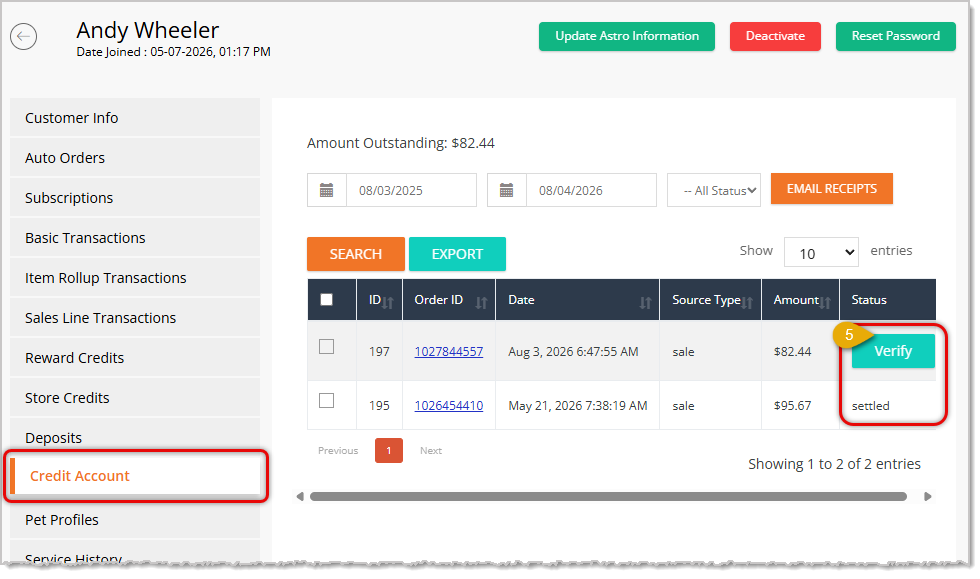
Task: Open the start date calendar icon
Action: point(326,190)
